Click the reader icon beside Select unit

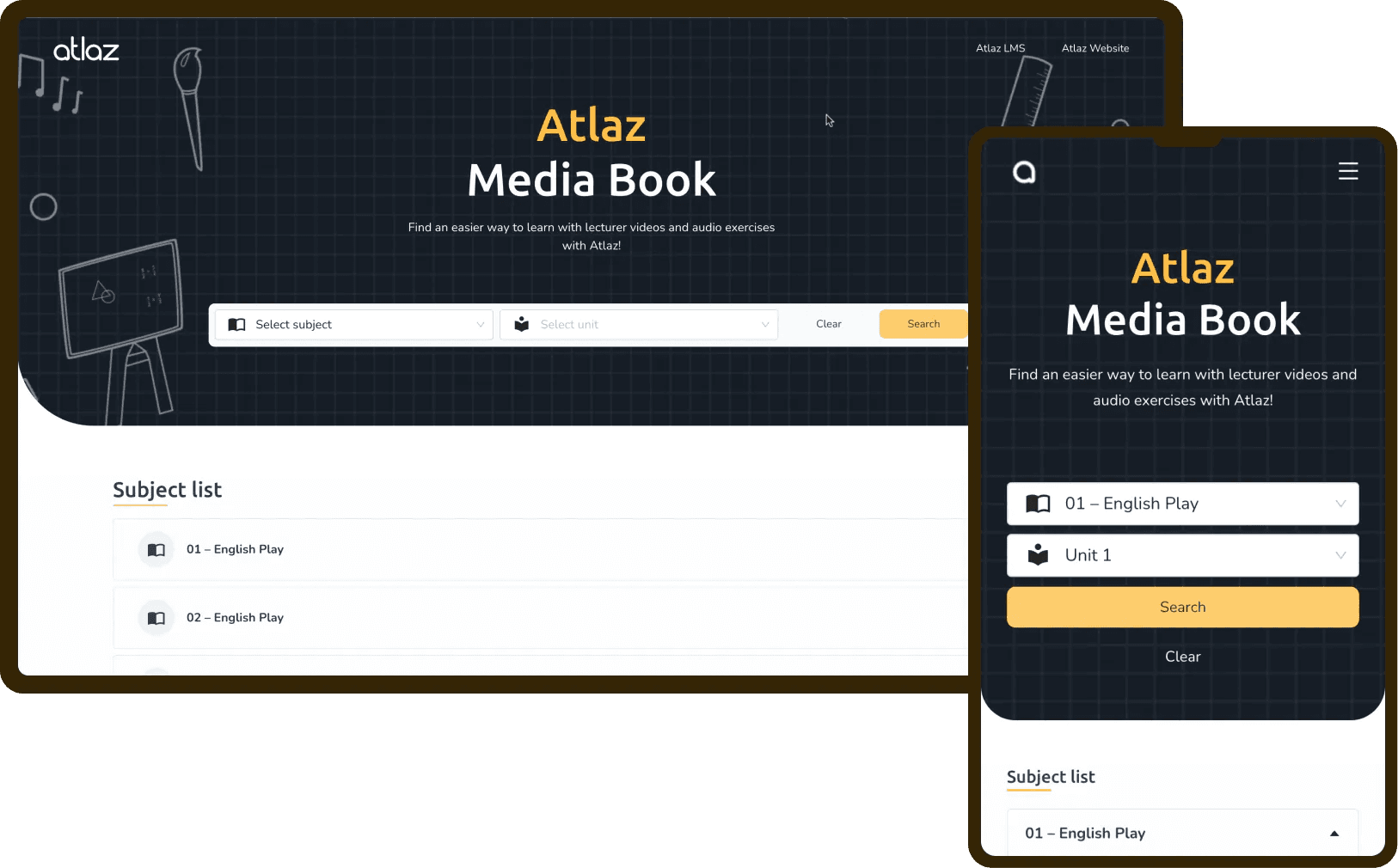[x=521, y=325]
